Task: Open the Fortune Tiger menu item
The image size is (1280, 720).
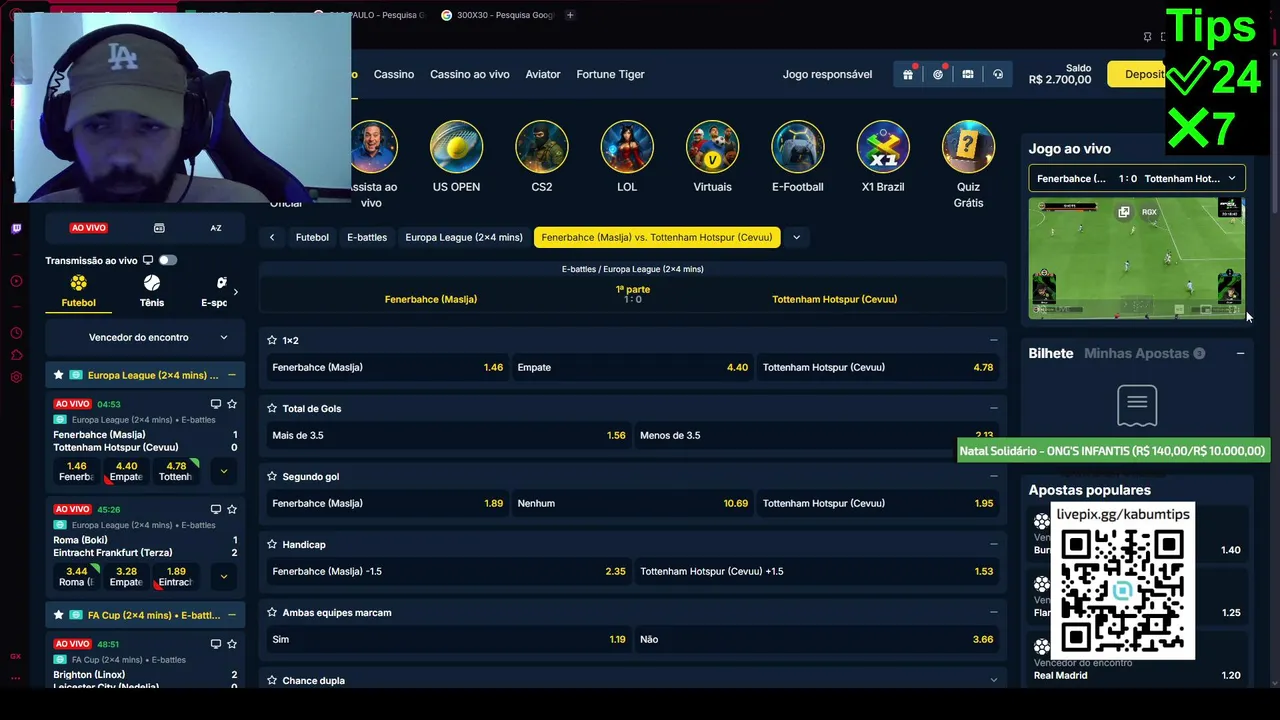Action: point(610,74)
